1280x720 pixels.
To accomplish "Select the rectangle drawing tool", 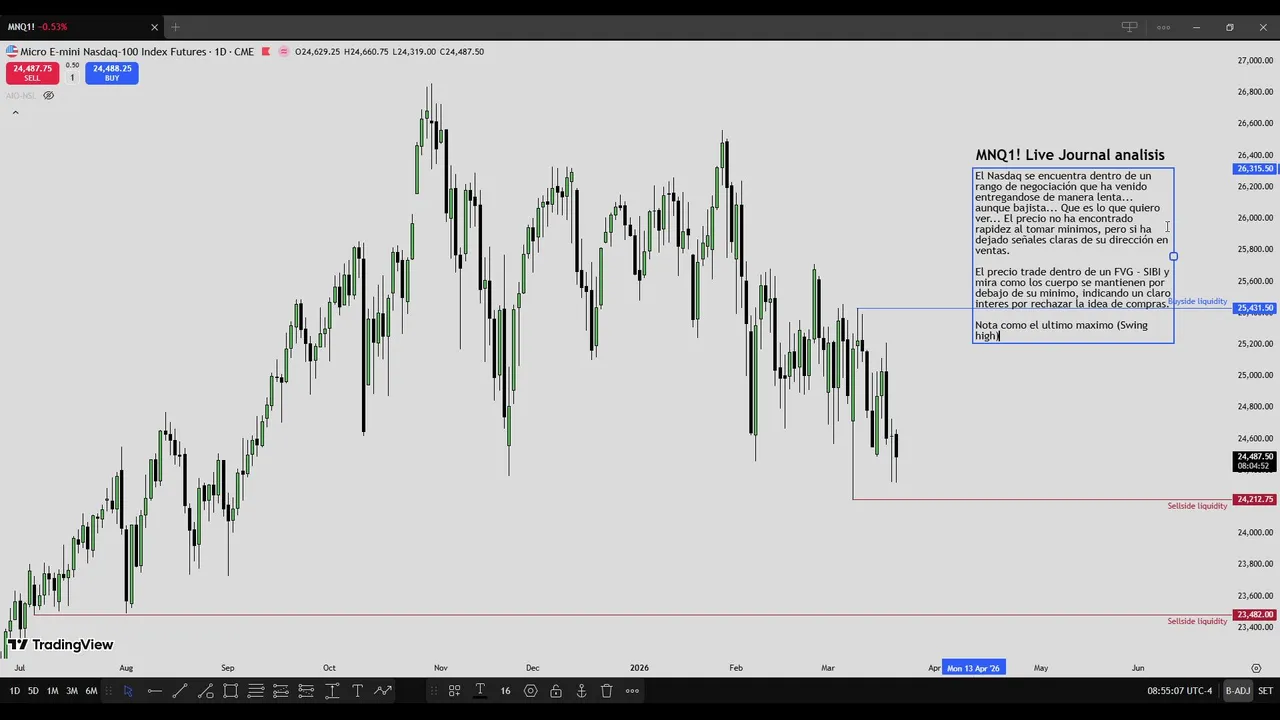I will coord(230,691).
